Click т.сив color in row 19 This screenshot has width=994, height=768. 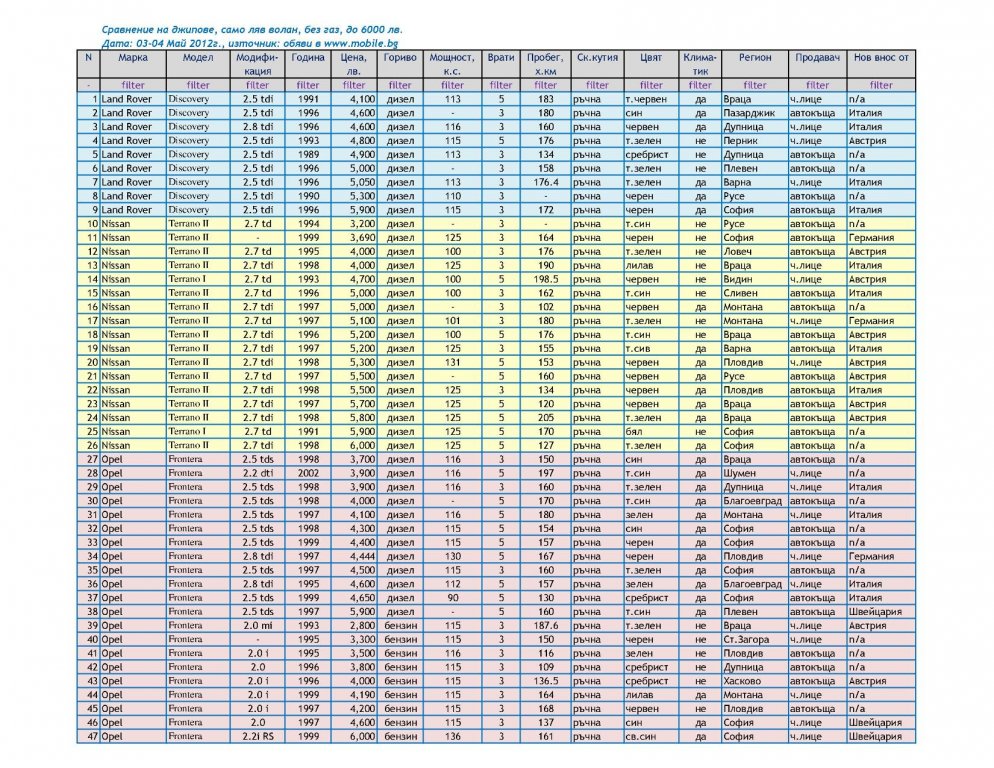(x=638, y=349)
